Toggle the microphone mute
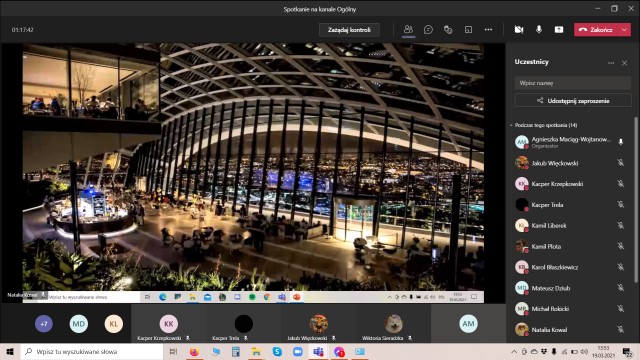 pyautogui.click(x=539, y=29)
